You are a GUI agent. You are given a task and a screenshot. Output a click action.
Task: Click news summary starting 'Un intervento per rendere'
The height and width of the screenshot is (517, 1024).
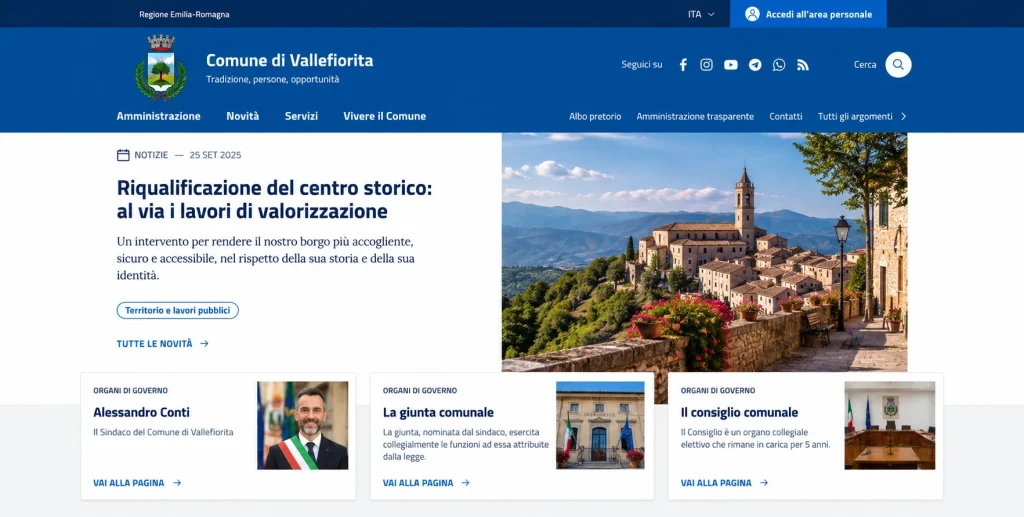tap(266, 258)
